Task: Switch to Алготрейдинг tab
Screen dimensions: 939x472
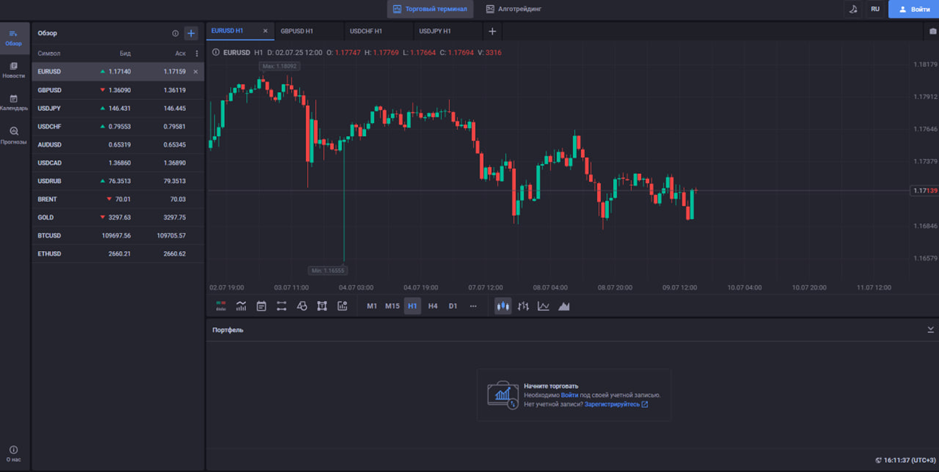Action: 514,9
